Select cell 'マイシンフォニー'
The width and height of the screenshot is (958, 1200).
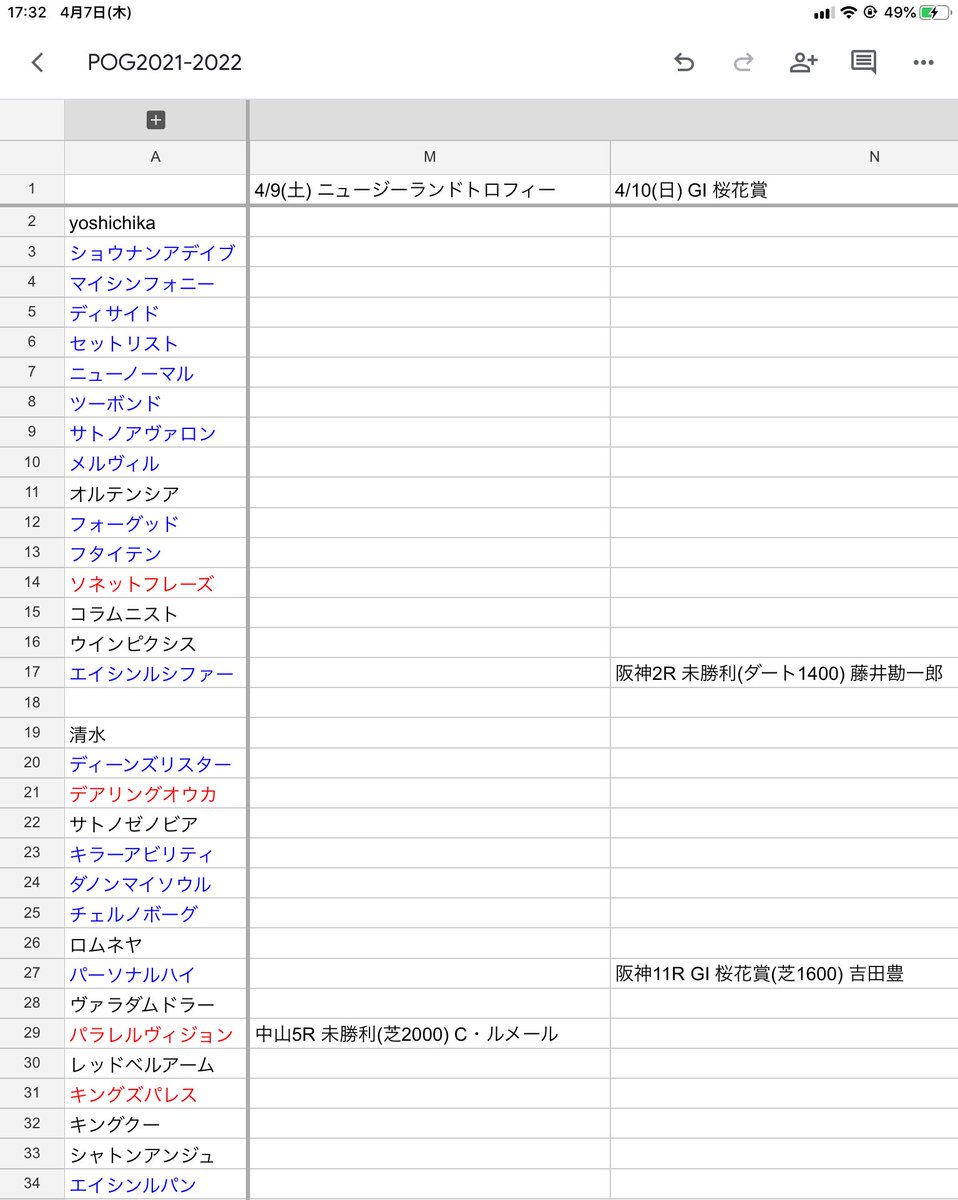click(x=155, y=283)
